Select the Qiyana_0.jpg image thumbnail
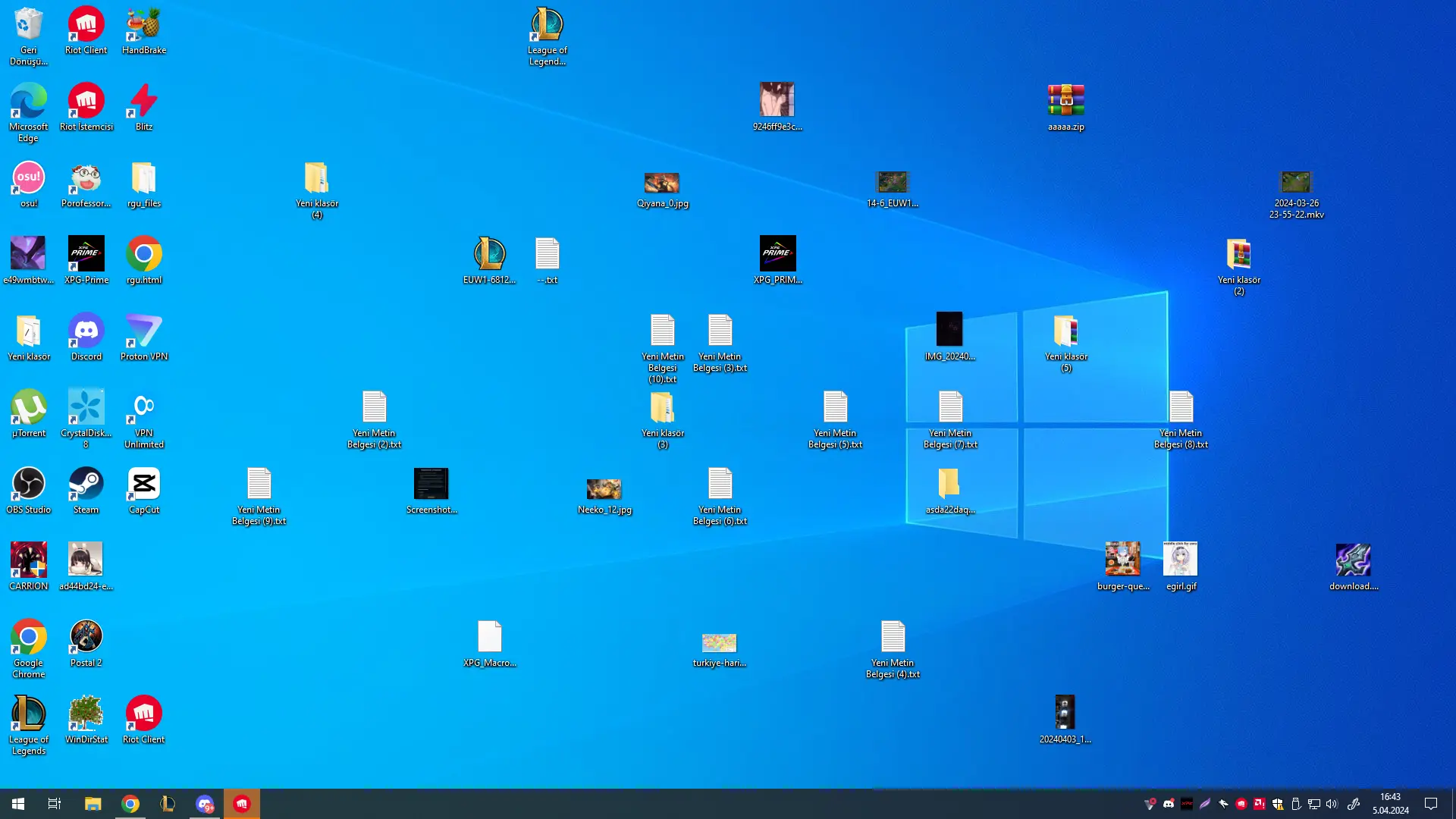1456x819 pixels. (663, 189)
